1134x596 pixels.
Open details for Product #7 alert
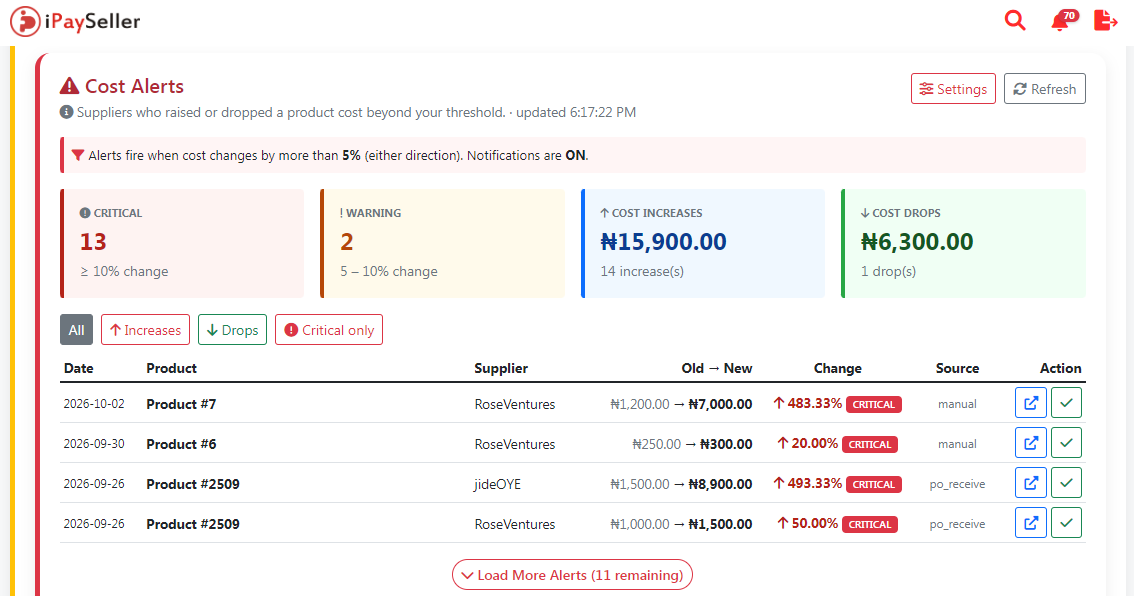point(1031,403)
